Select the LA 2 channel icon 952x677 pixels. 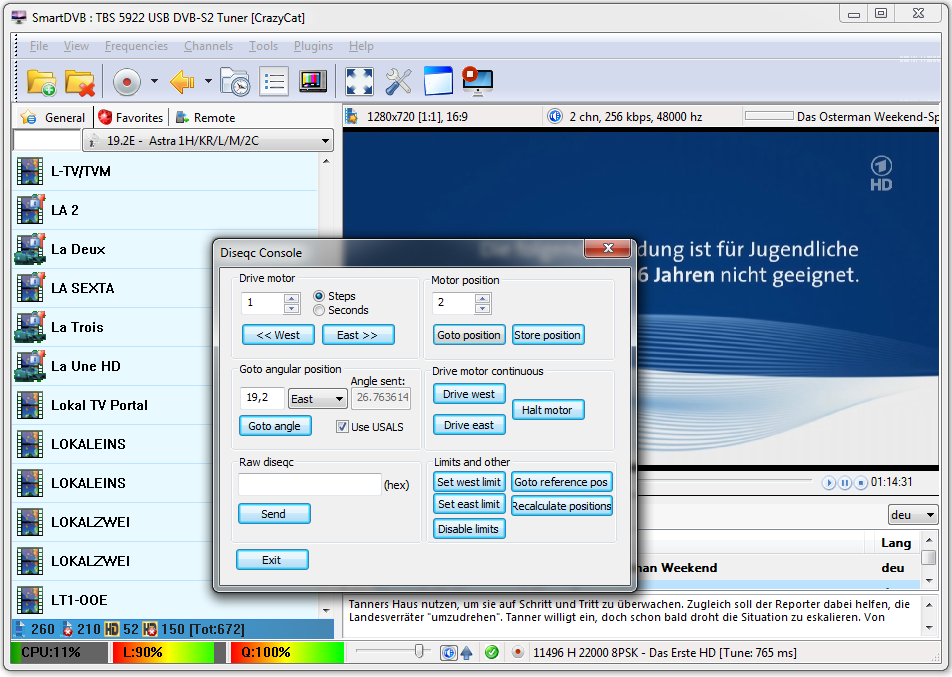(30, 210)
